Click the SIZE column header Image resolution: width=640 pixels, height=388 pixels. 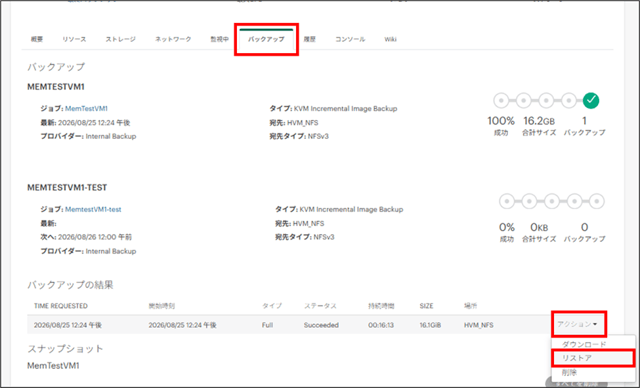pyautogui.click(x=427, y=306)
